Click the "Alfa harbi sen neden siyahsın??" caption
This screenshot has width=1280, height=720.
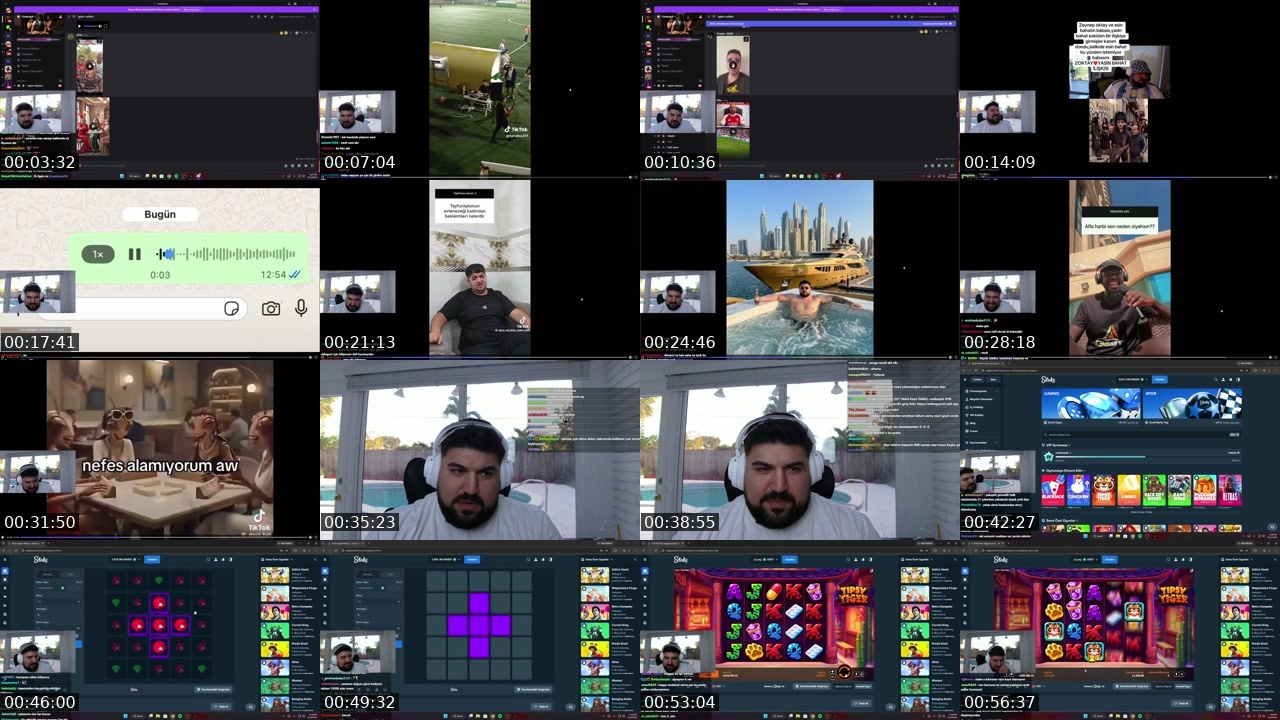point(1119,226)
